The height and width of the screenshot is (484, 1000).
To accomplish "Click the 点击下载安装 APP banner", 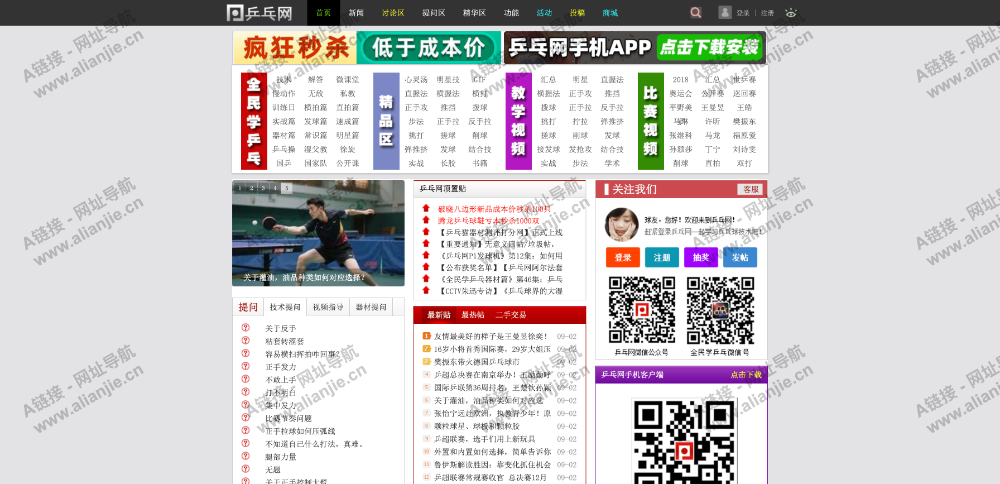I will pos(635,48).
